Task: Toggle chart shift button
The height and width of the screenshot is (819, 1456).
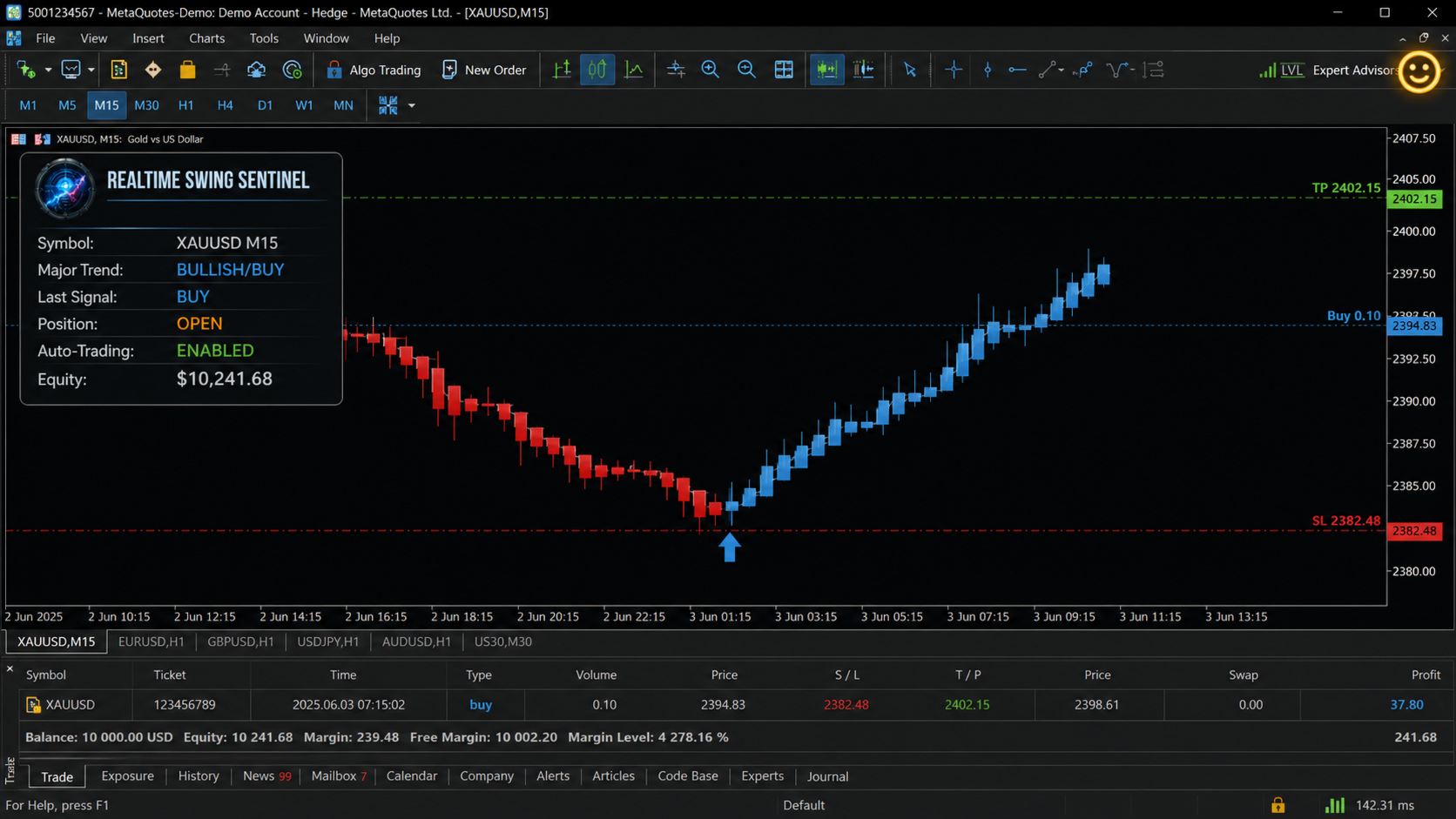Action: [x=864, y=70]
